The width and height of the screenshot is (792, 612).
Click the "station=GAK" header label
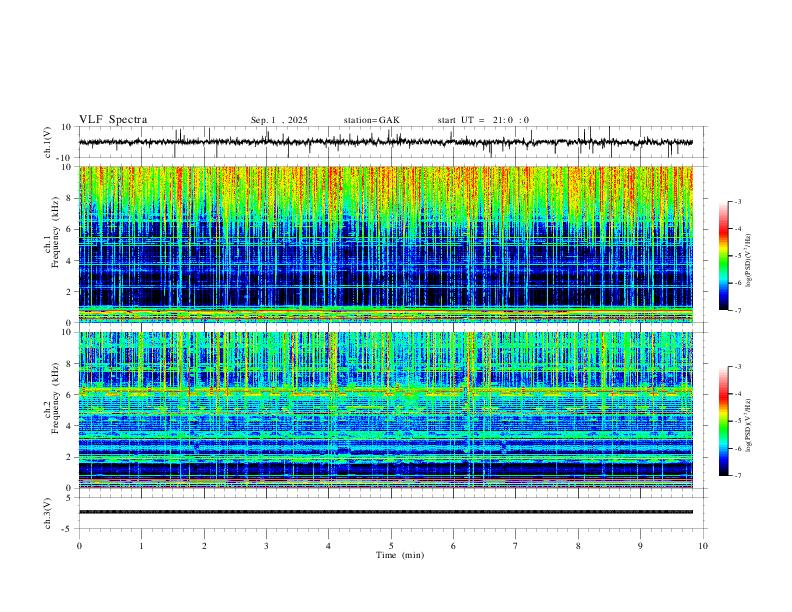(x=371, y=120)
